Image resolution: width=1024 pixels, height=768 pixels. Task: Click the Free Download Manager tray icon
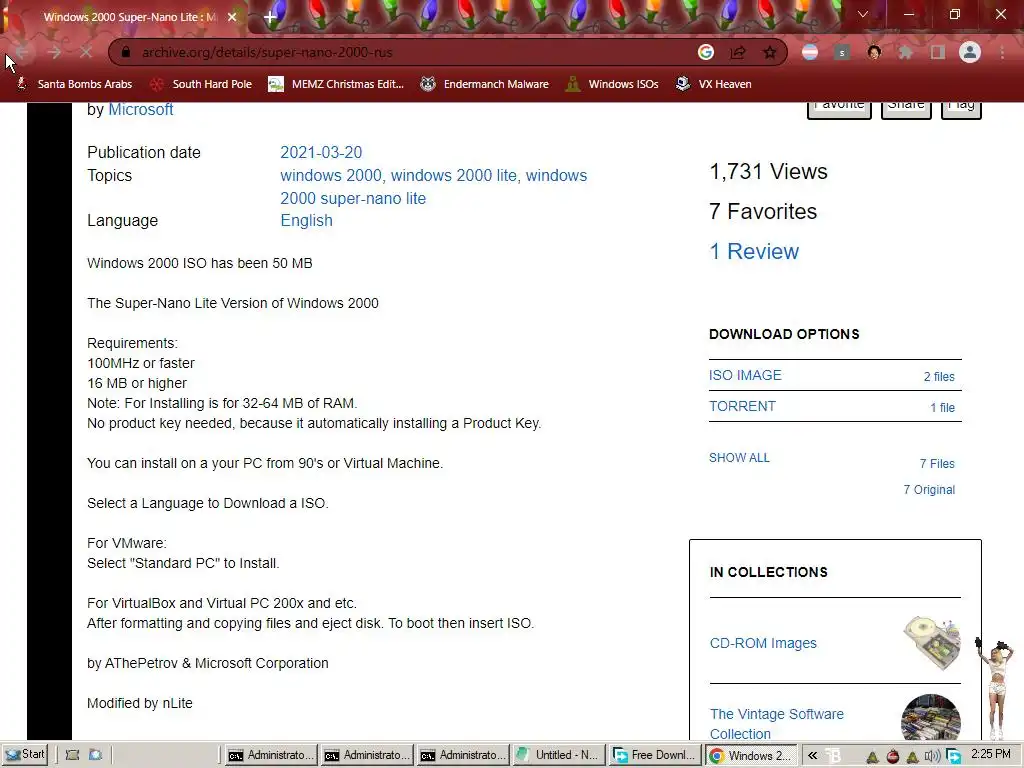tap(953, 757)
